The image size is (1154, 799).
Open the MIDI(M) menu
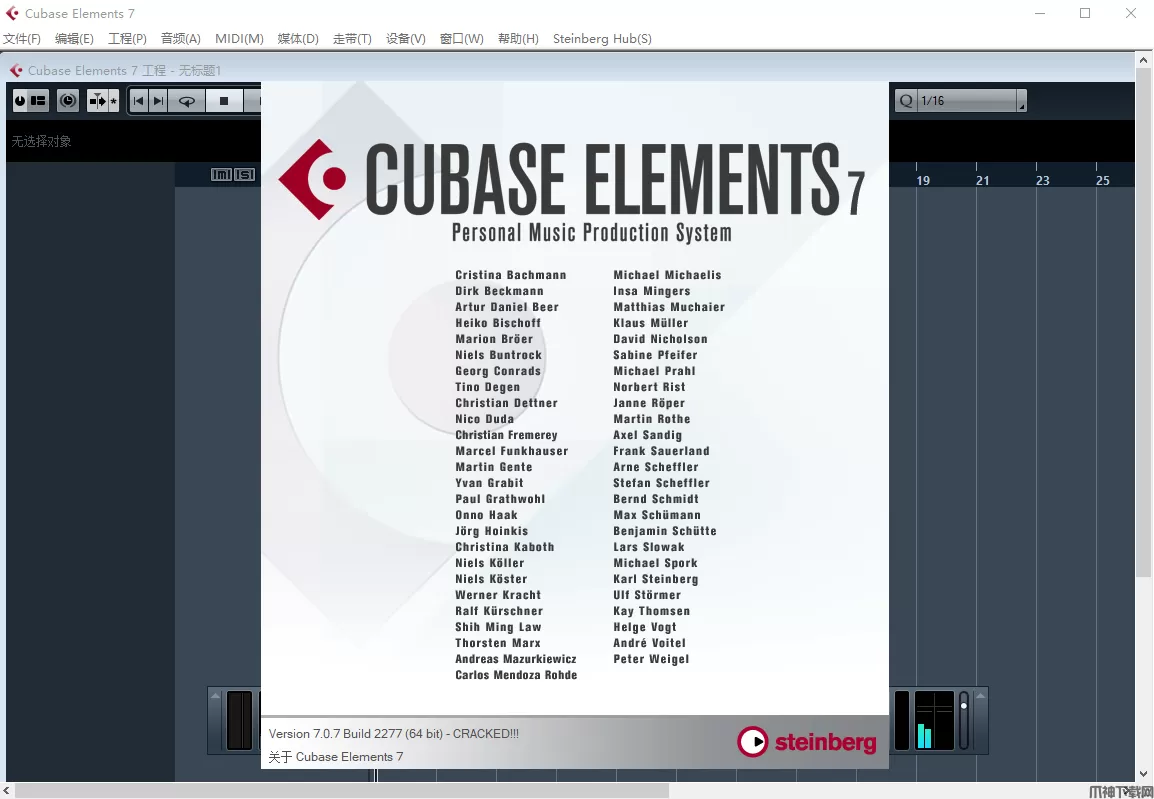pyautogui.click(x=239, y=38)
